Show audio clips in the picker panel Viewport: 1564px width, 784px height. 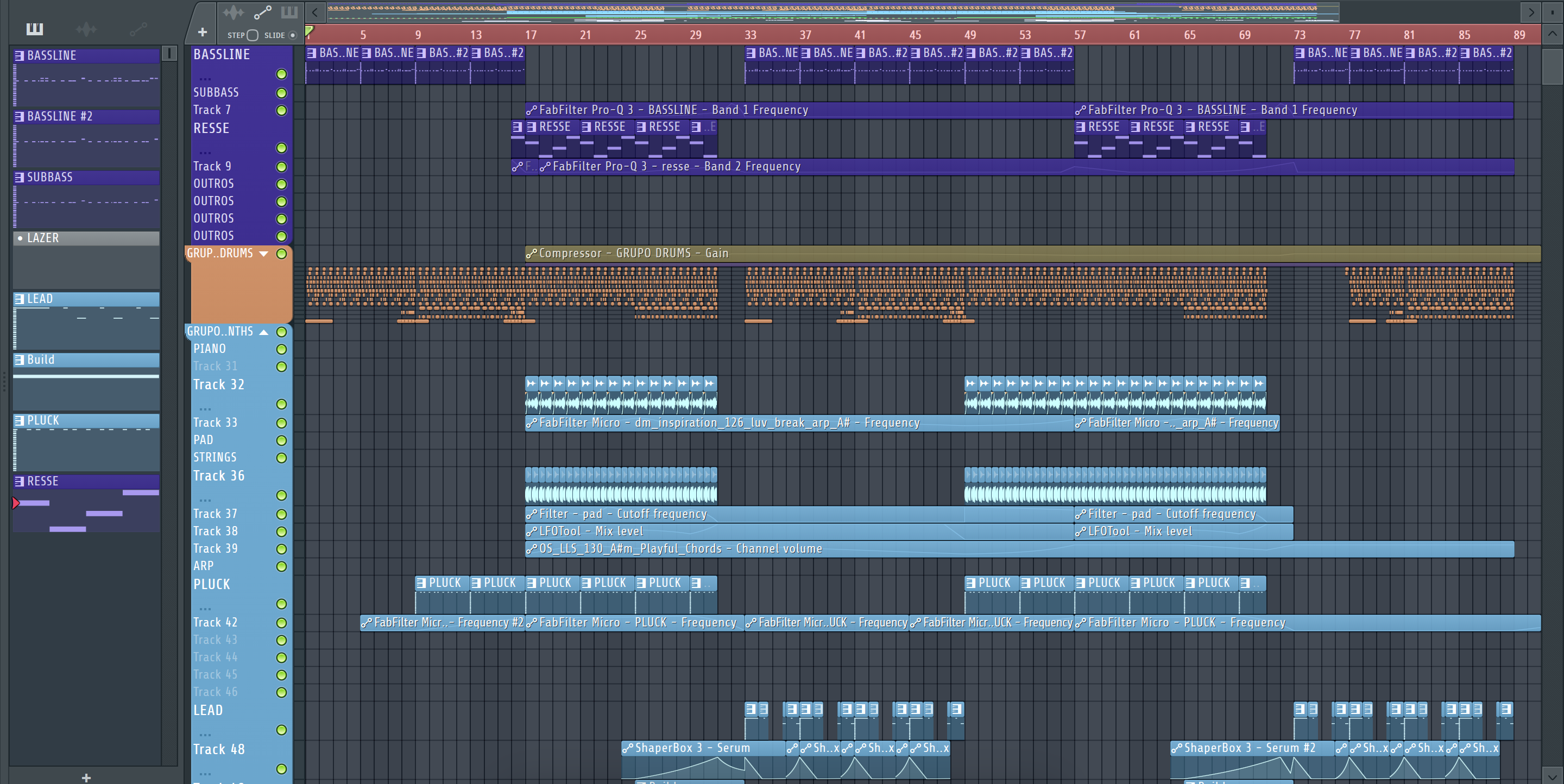pyautogui.click(x=86, y=29)
